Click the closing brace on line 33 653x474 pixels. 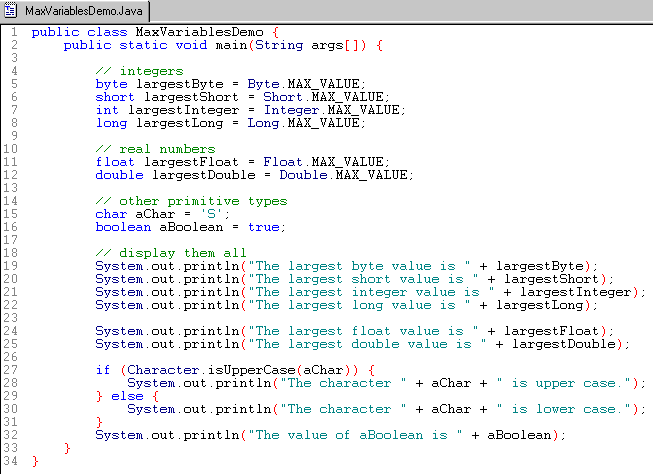point(67,448)
